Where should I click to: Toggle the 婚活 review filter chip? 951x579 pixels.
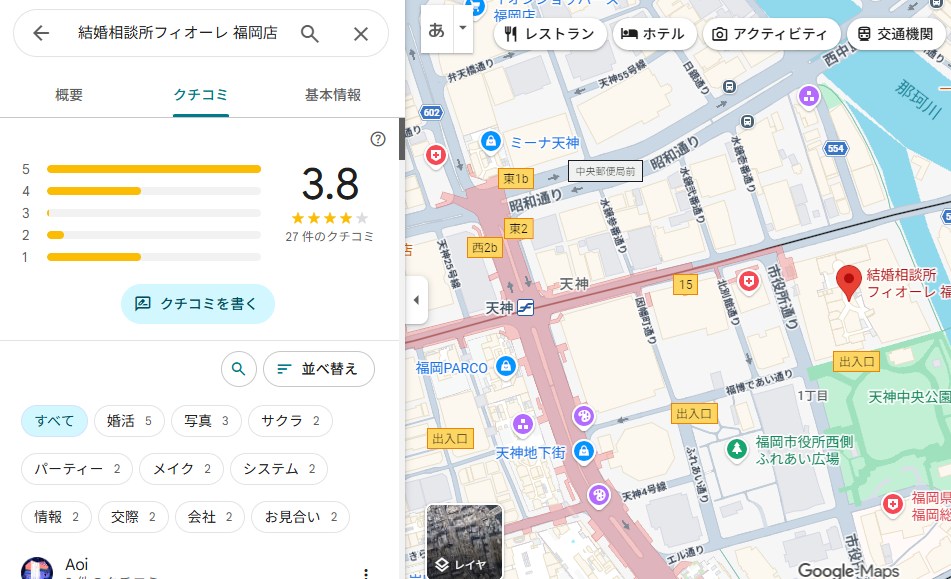tap(129, 421)
